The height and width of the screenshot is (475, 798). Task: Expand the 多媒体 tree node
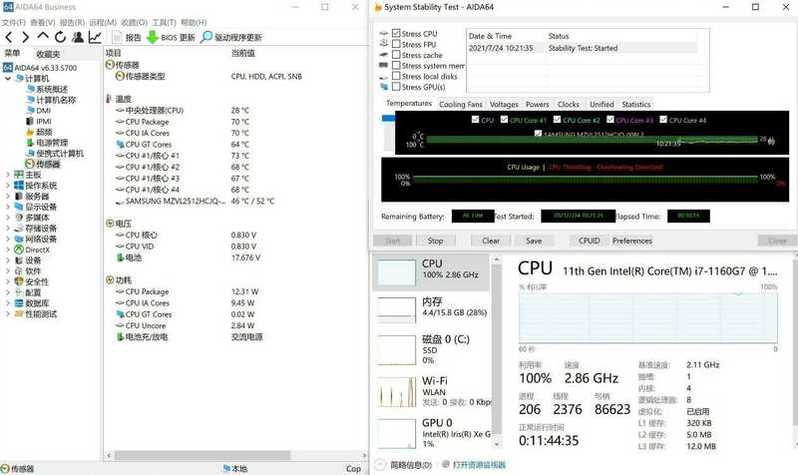[x=8, y=217]
